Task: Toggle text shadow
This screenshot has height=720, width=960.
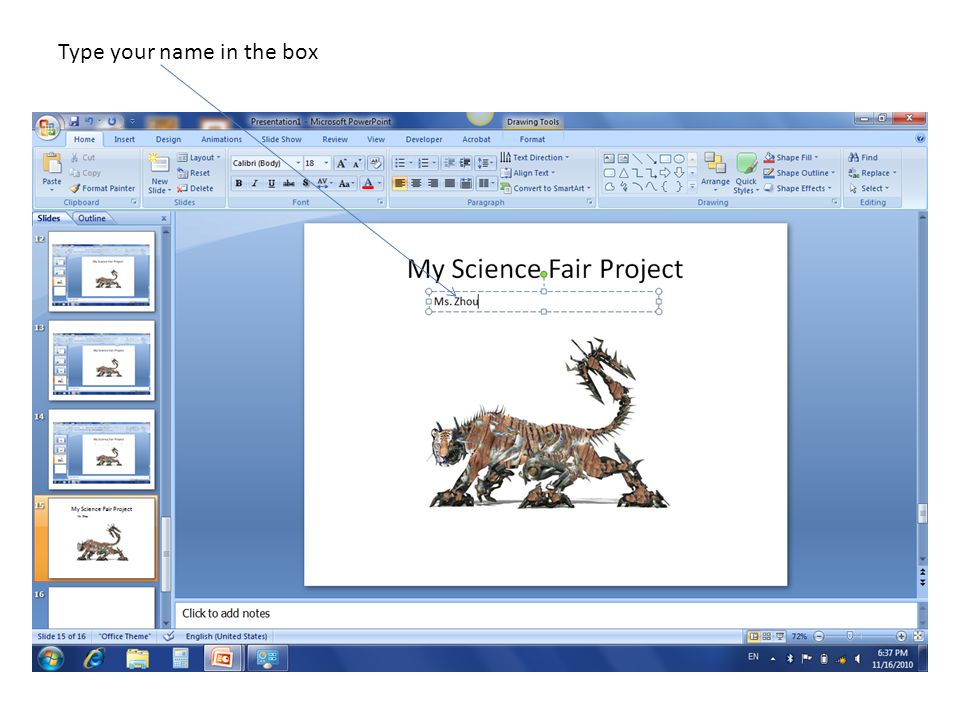Action: pos(306,183)
